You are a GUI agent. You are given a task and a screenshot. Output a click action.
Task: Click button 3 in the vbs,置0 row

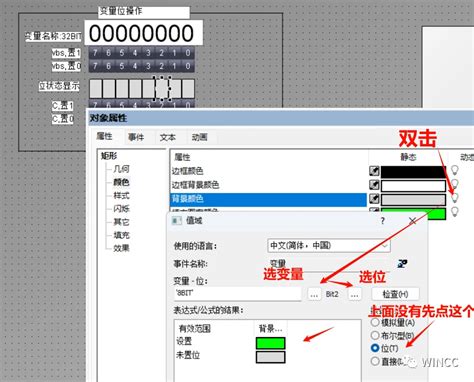(x=148, y=66)
